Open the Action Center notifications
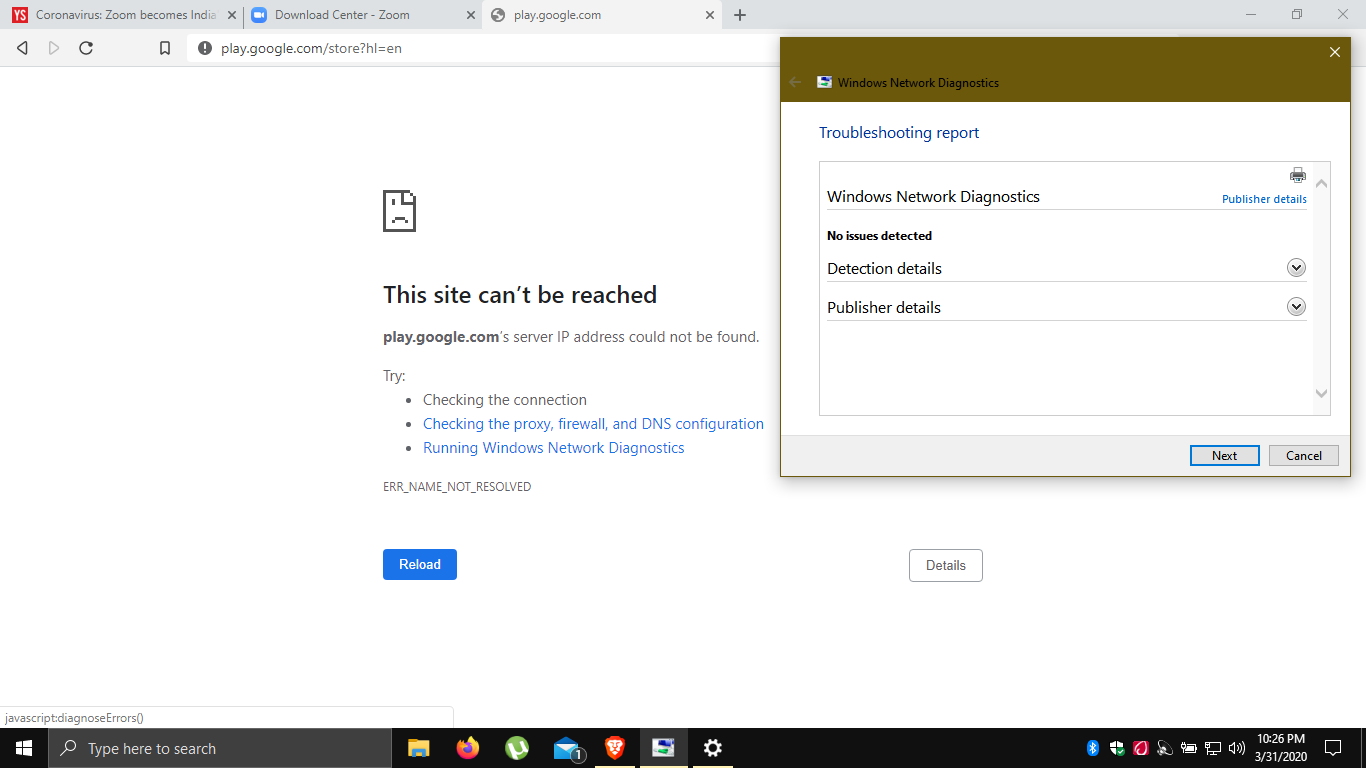1366x768 pixels. point(1333,748)
